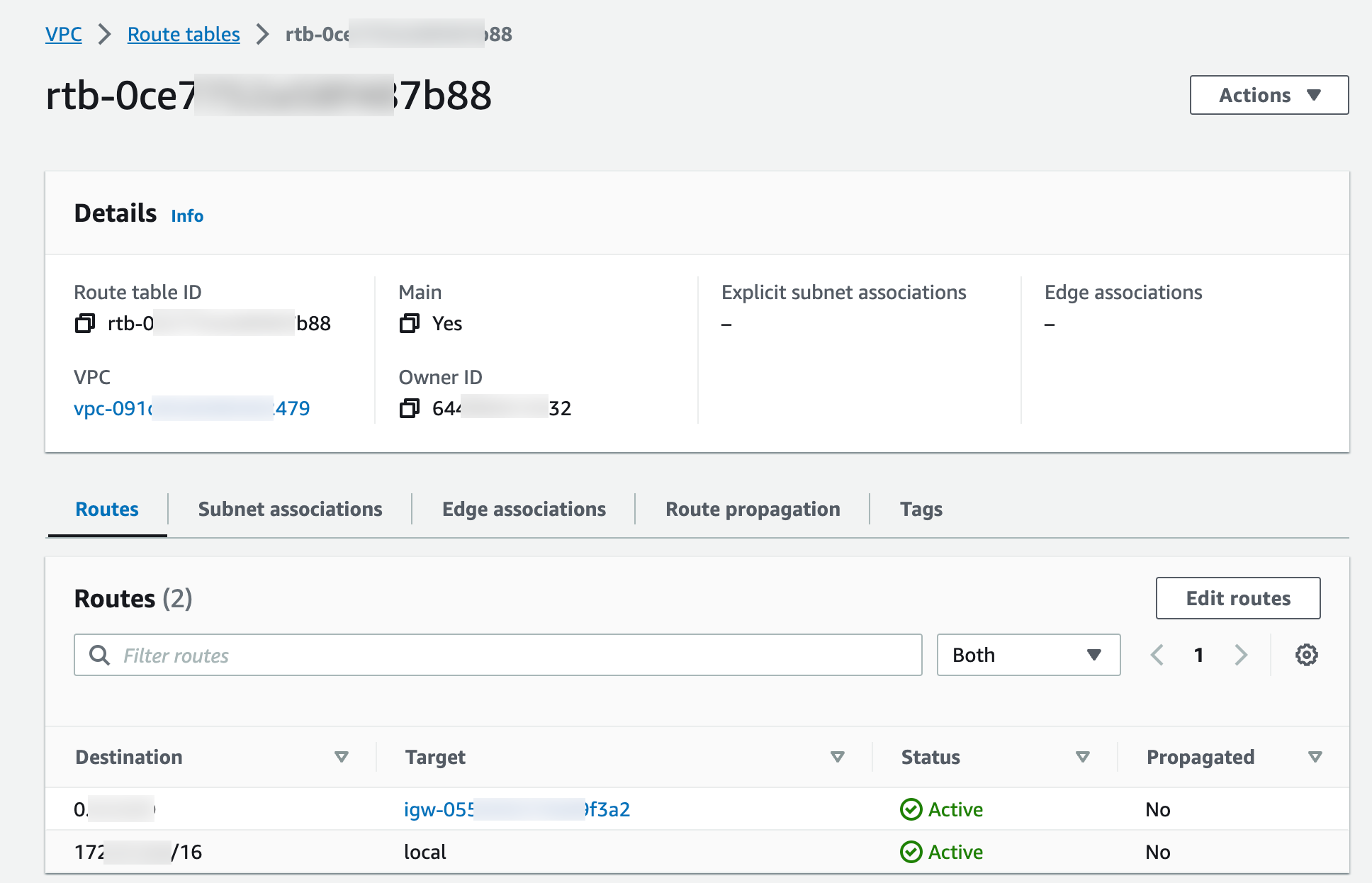Go to next page of routes

click(1241, 655)
